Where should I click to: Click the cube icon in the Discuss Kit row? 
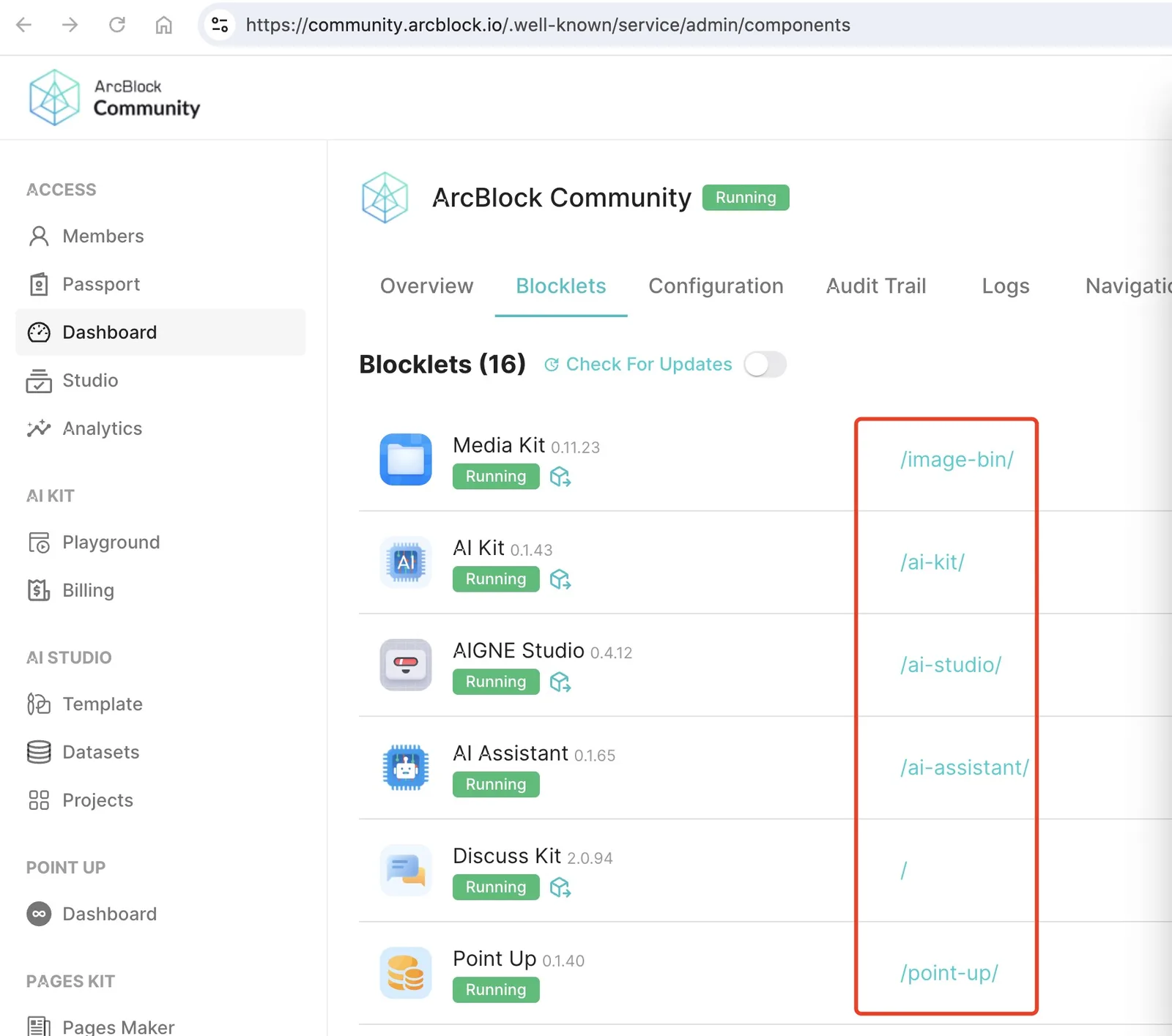coord(560,887)
